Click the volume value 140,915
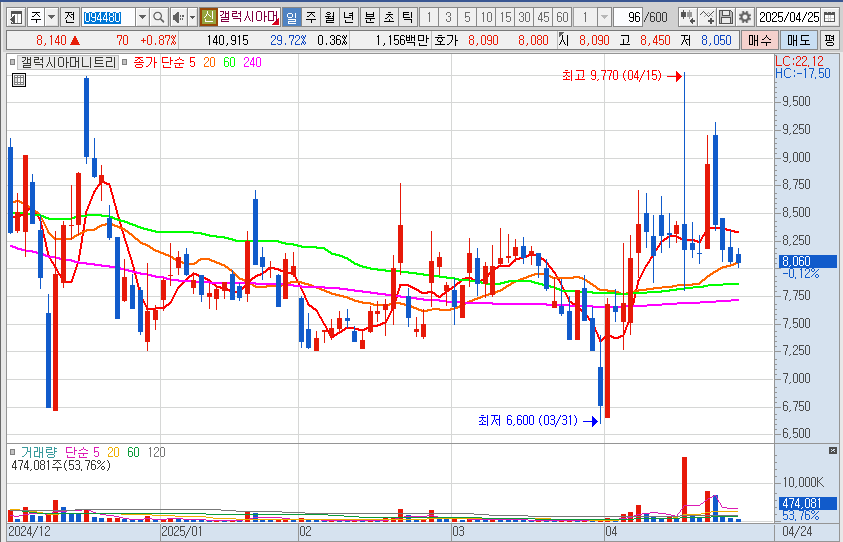This screenshot has width=843, height=542. click(x=227, y=40)
